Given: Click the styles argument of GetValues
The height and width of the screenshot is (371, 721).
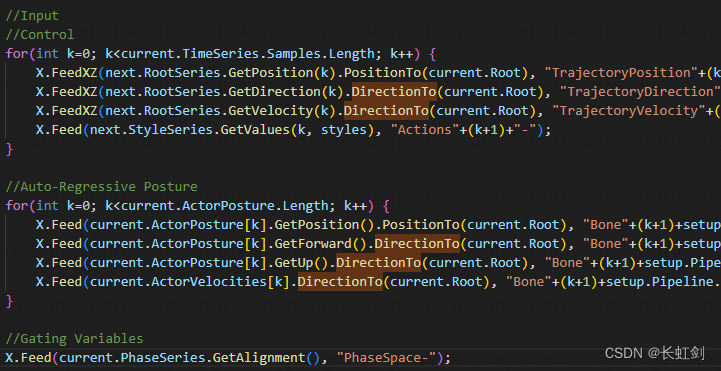Looking at the screenshot, I should coord(344,130).
